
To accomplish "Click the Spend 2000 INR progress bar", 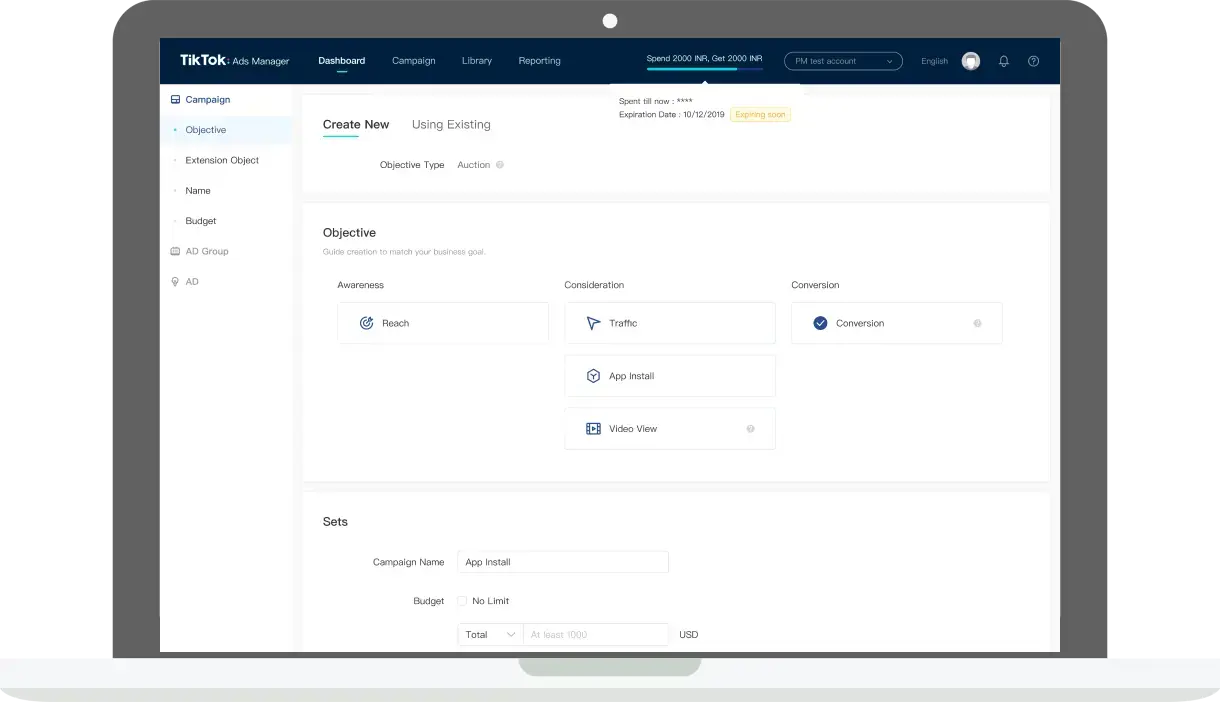I will [x=704, y=69].
